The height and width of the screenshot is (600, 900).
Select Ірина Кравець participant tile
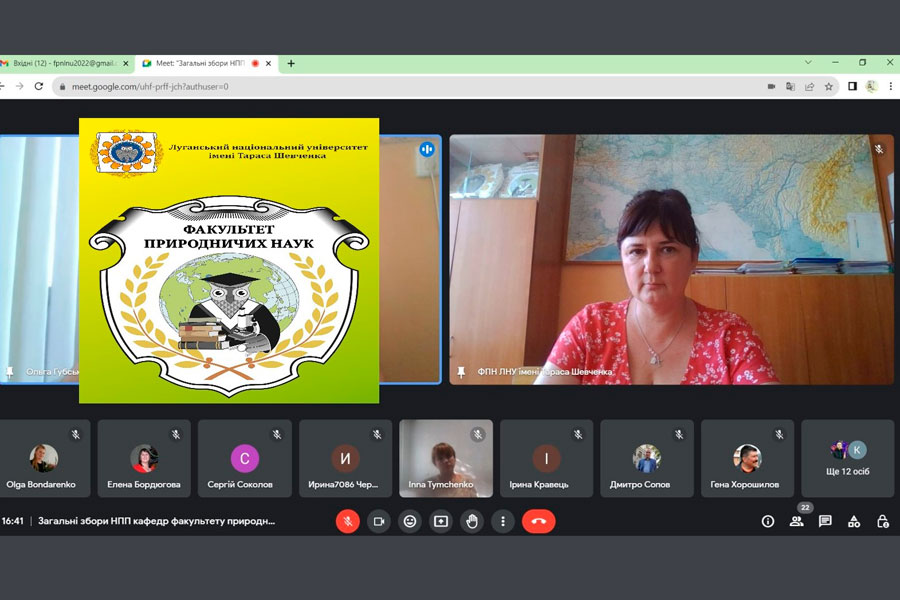pyautogui.click(x=546, y=458)
